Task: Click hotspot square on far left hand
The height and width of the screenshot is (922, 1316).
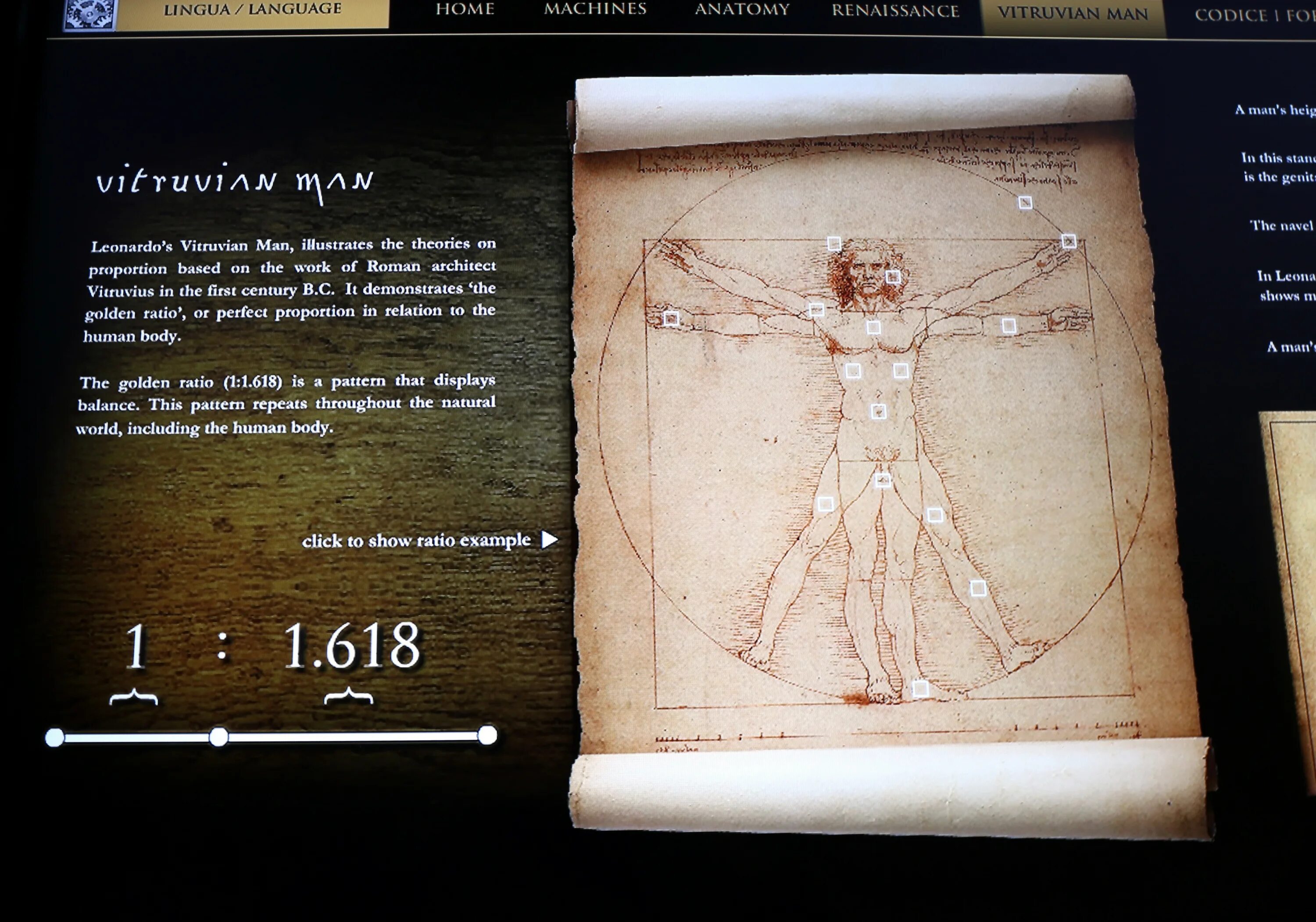Action: point(671,318)
